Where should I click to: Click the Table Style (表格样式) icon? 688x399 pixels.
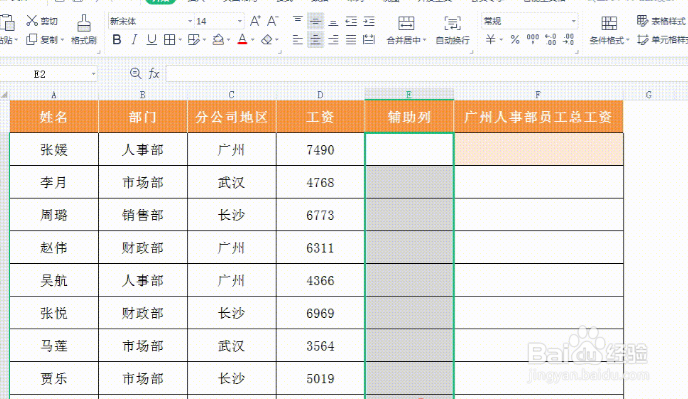pos(642,21)
